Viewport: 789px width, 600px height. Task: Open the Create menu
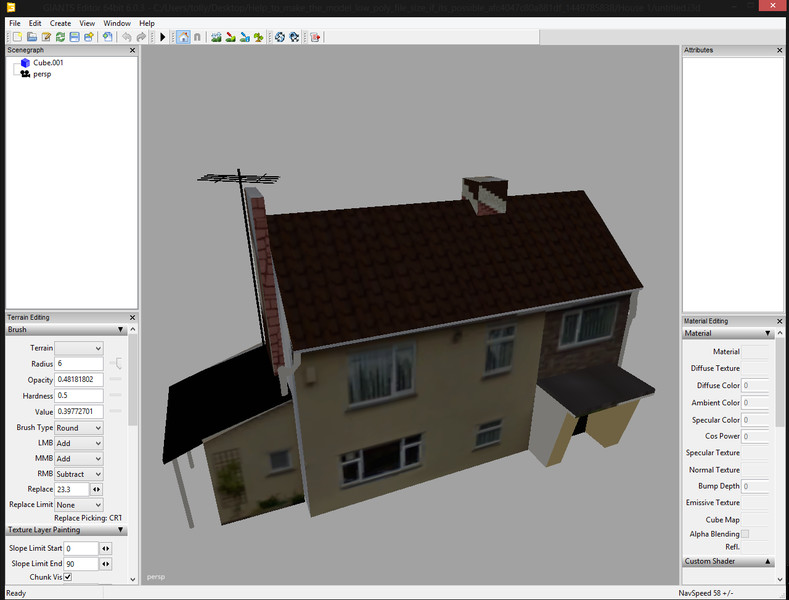(x=60, y=23)
